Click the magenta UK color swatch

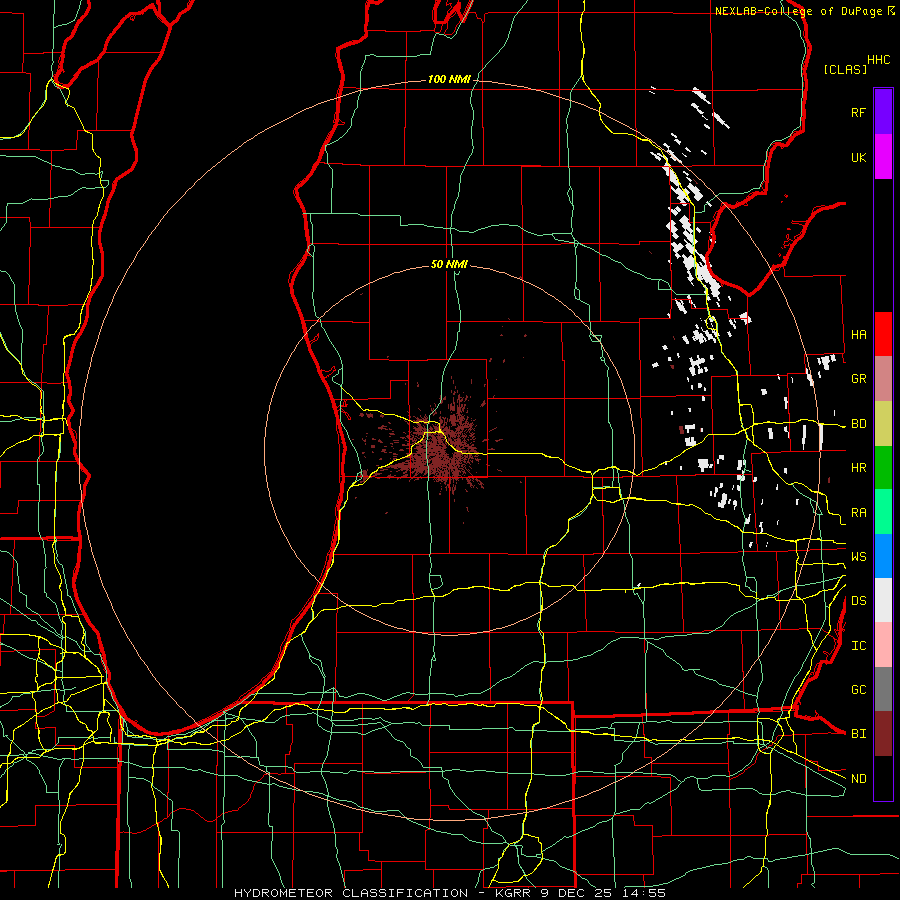pos(883,157)
